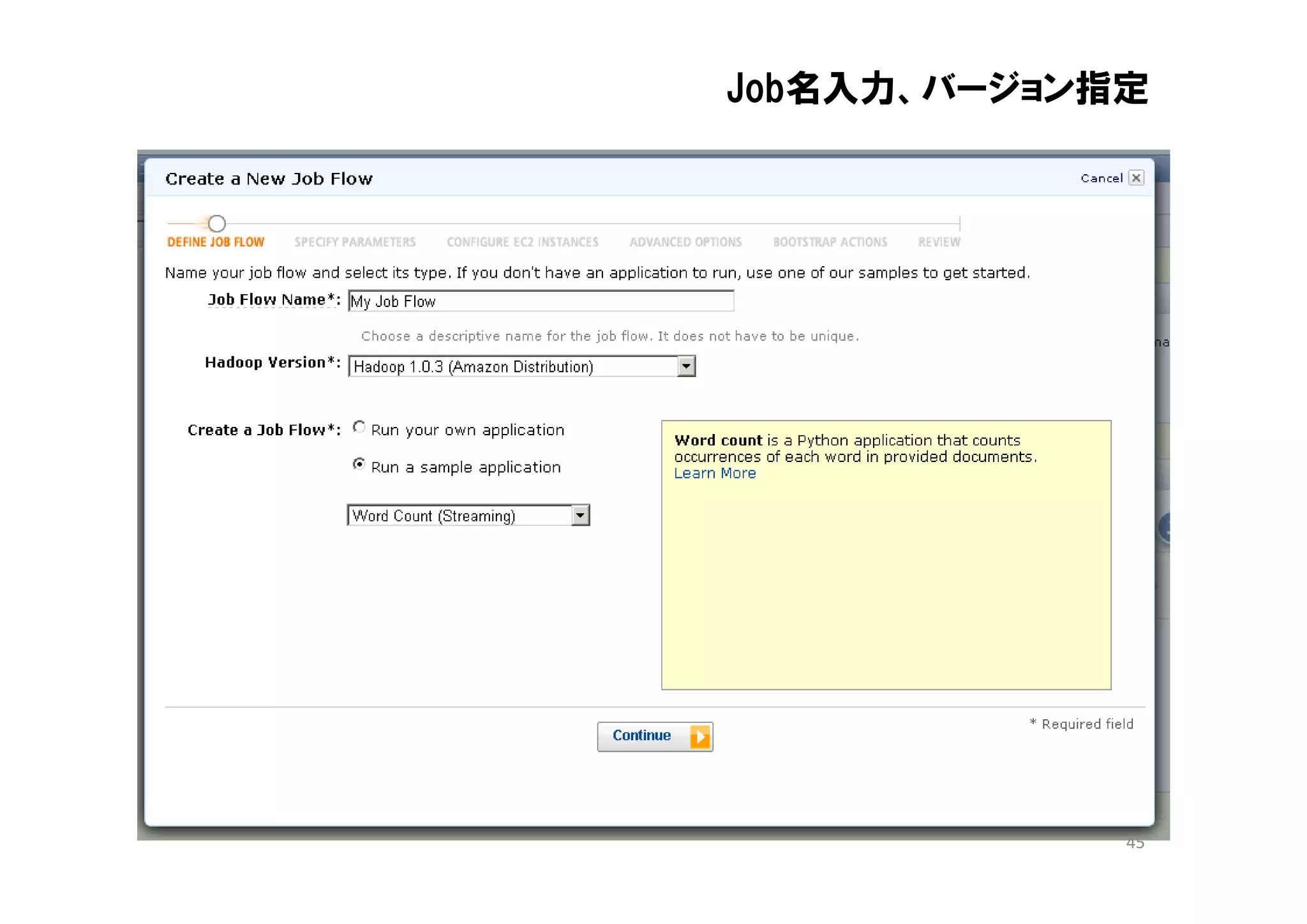Jump to the Review step
Screen dimensions: 1307x924
[939, 242]
